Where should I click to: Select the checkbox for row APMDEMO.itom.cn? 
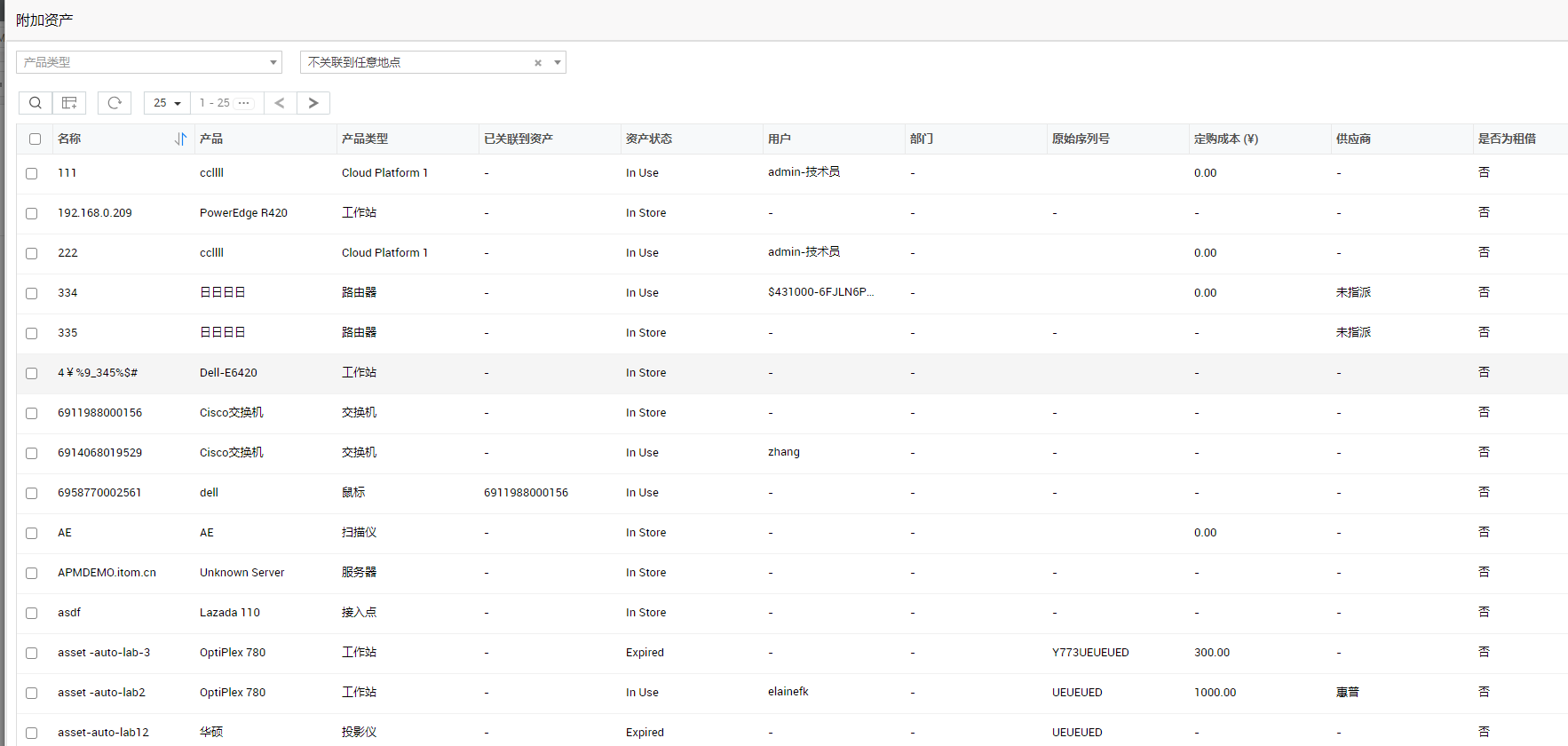pos(32,574)
